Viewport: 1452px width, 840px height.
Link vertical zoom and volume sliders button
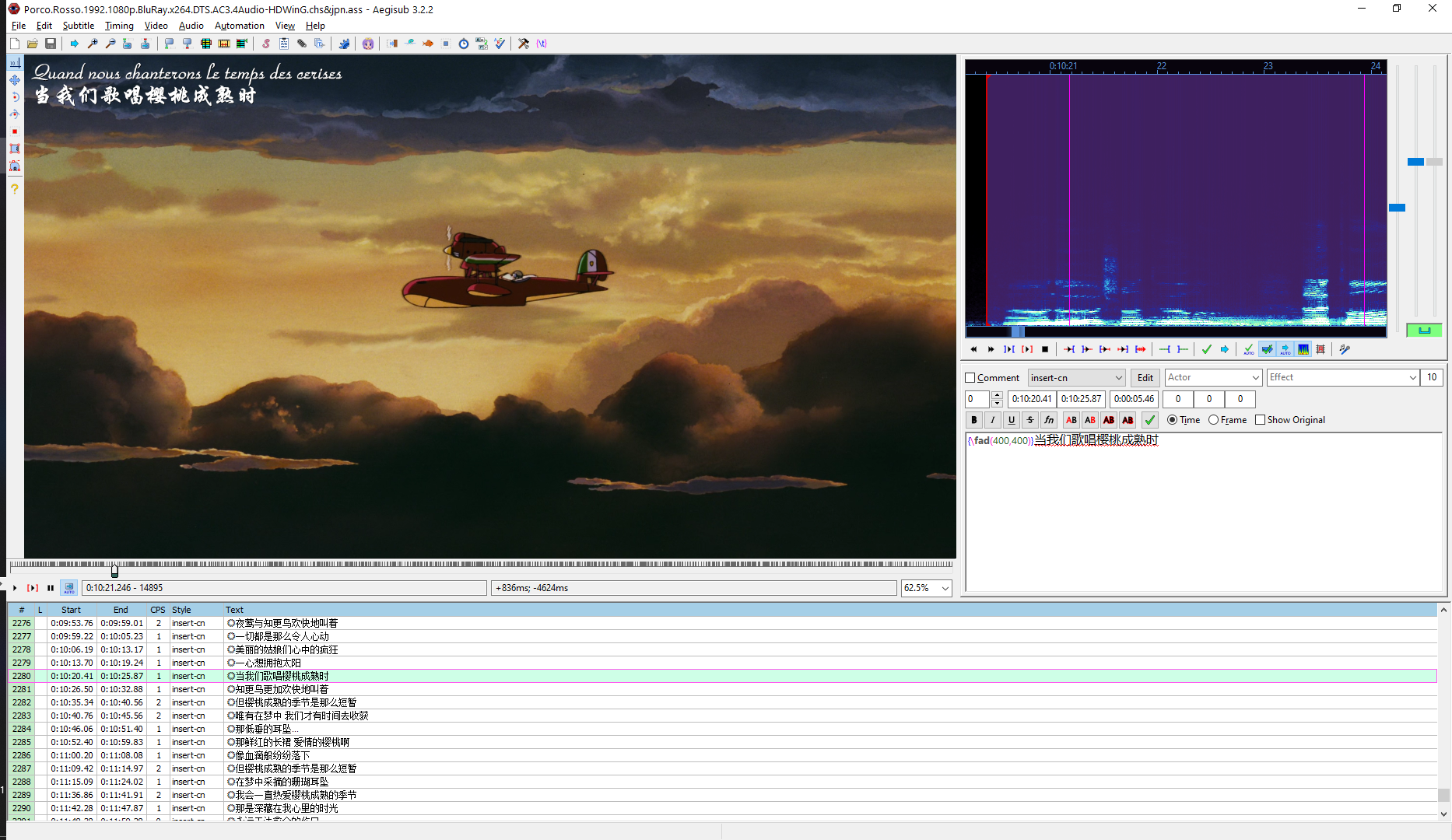[1424, 331]
